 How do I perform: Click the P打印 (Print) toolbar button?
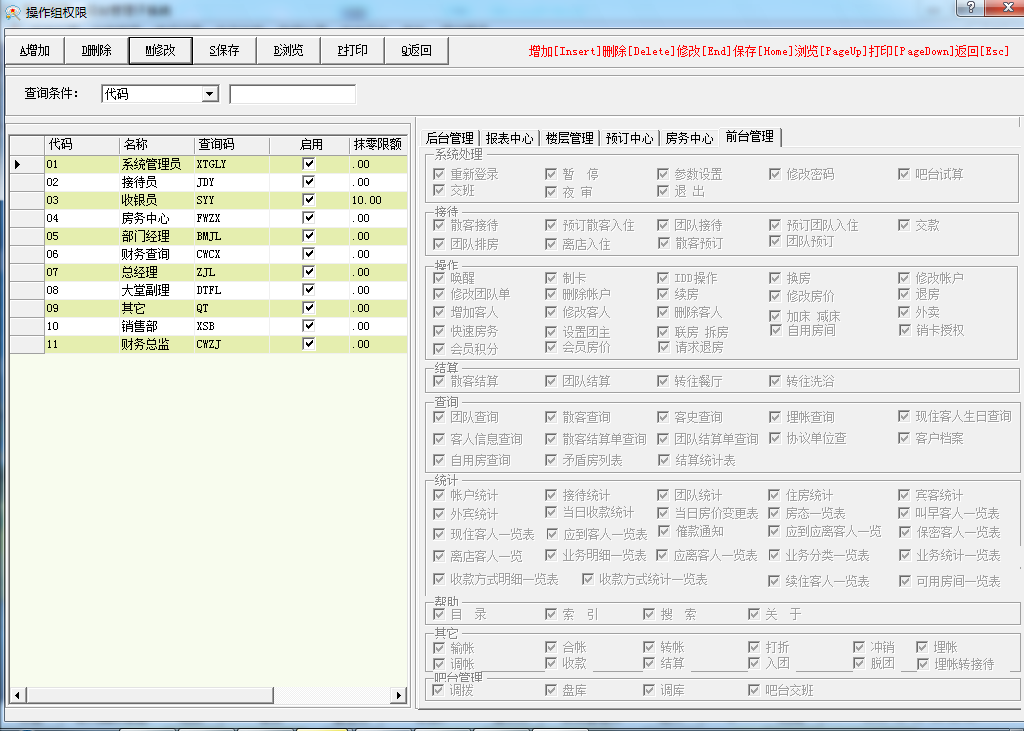[x=352, y=51]
